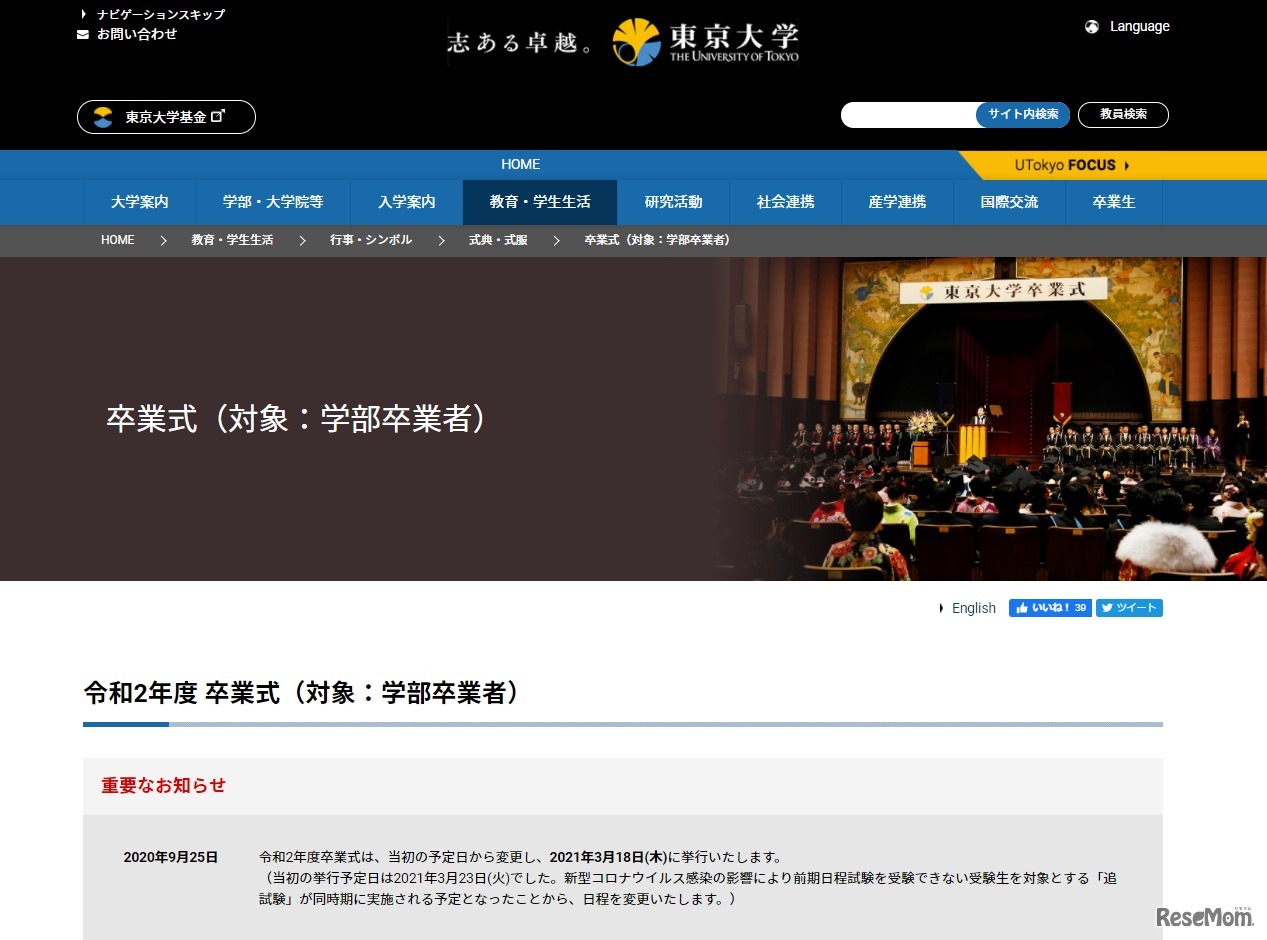Open the 東京大学基金 link button
The image size is (1267, 940).
point(166,117)
